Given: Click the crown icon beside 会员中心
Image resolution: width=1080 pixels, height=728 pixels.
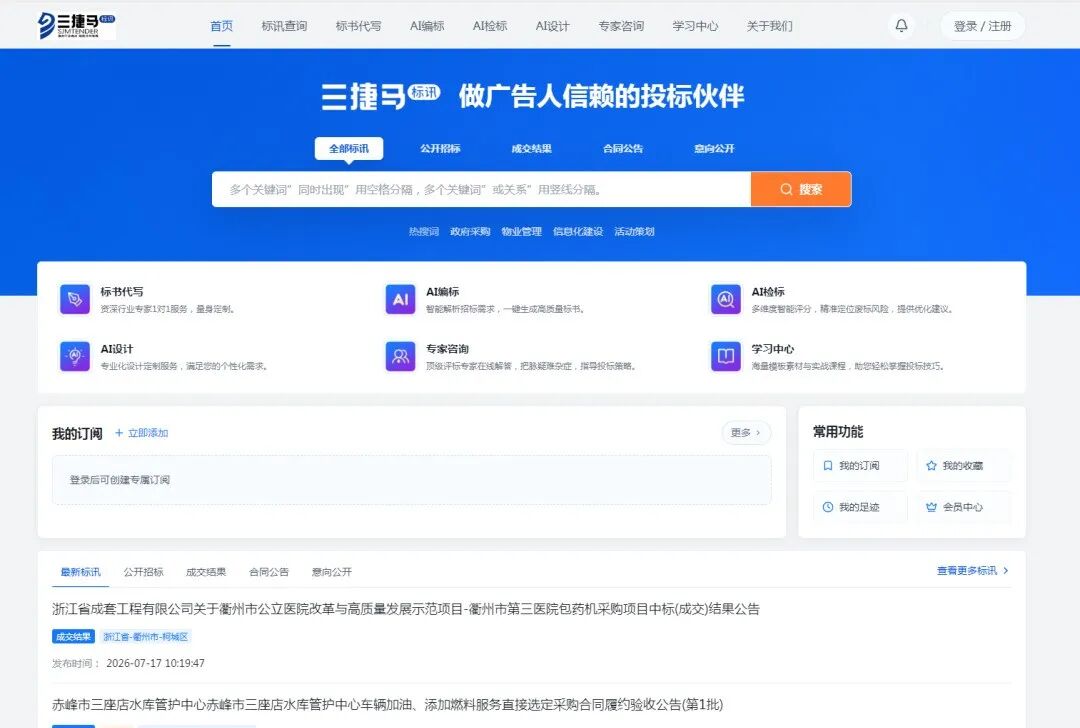Looking at the screenshot, I should point(931,507).
